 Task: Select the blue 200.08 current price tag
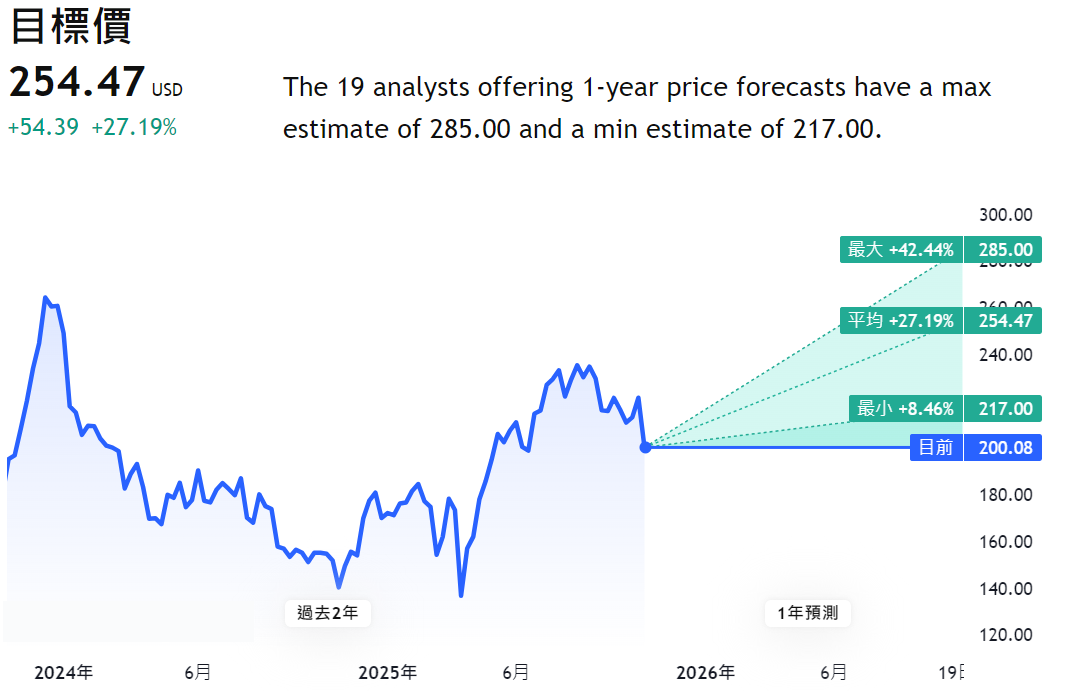pos(1004,448)
